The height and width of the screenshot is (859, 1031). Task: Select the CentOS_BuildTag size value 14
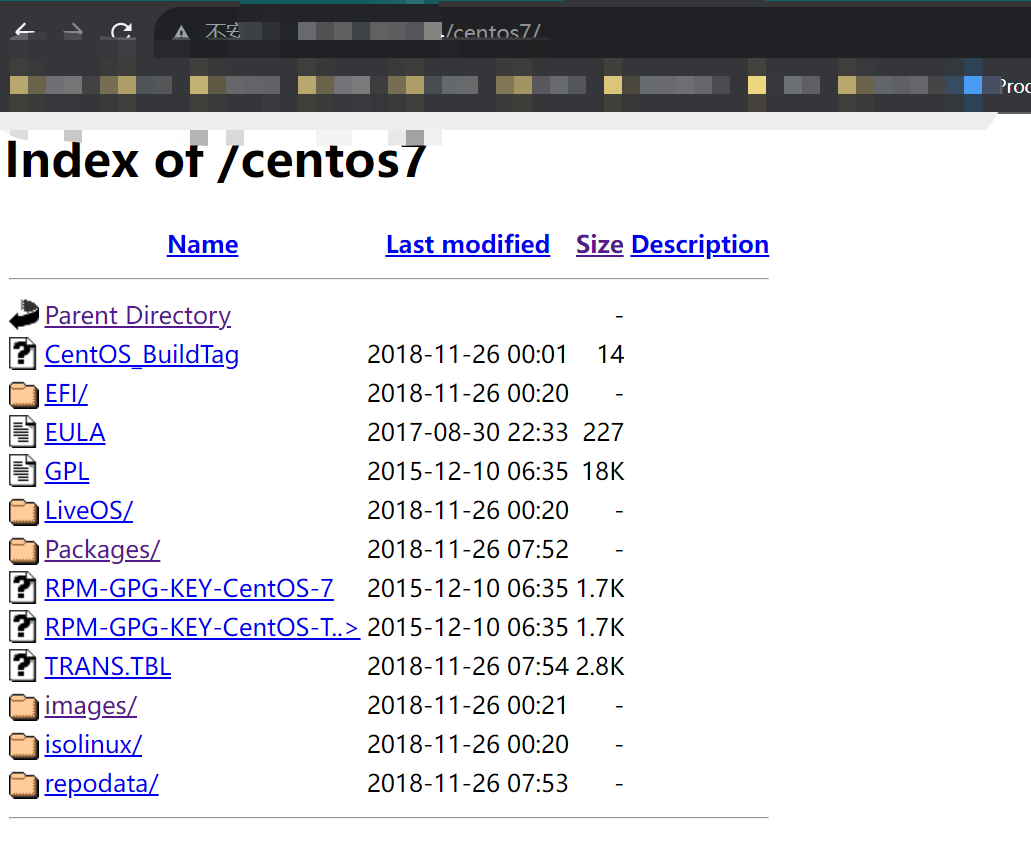[611, 355]
